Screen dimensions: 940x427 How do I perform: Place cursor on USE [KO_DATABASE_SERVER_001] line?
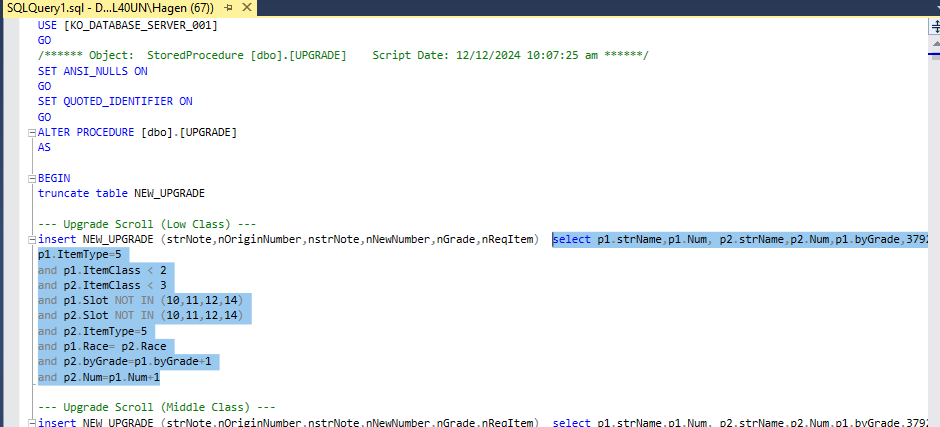(x=127, y=25)
